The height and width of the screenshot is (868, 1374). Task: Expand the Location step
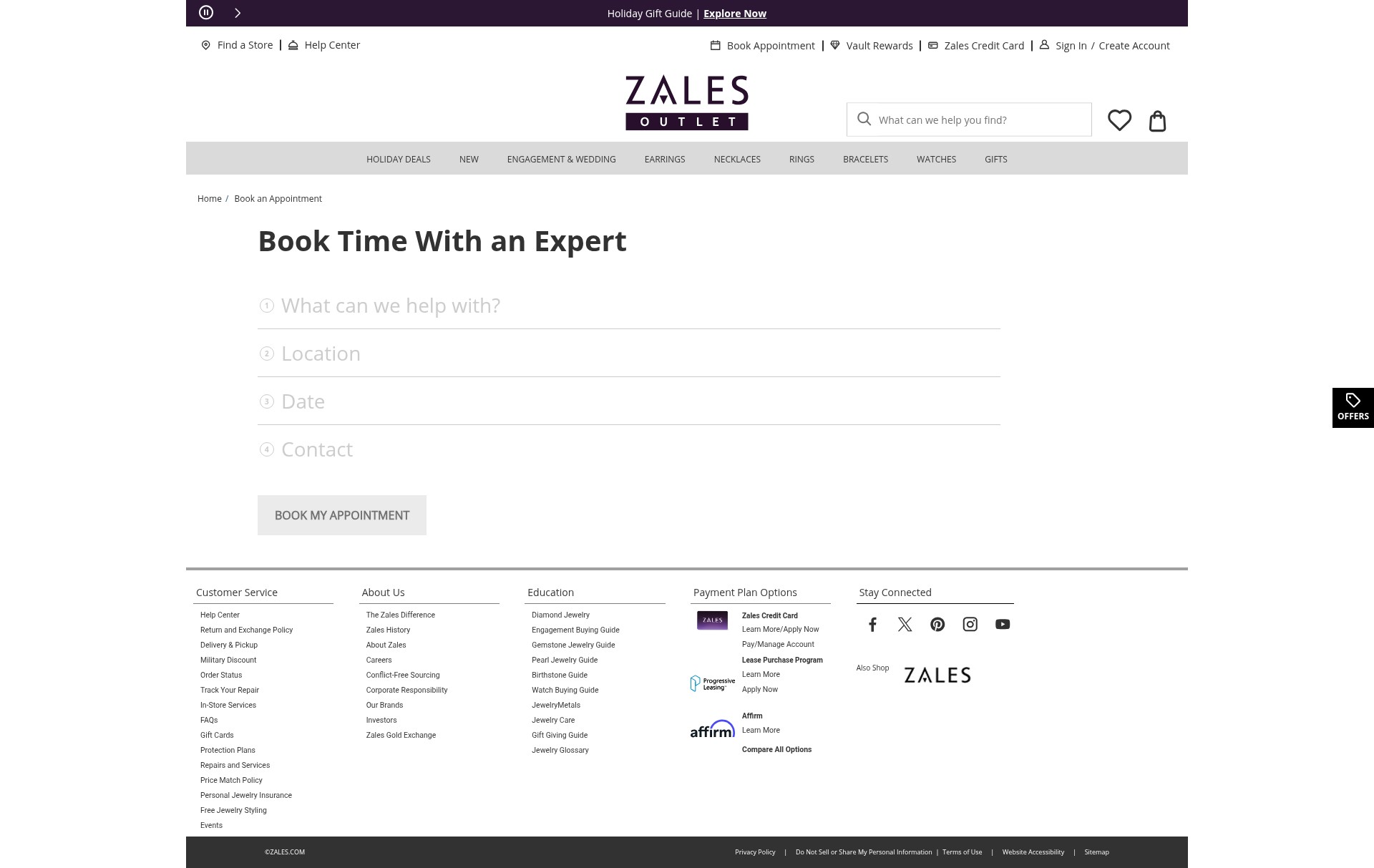pyautogui.click(x=629, y=353)
